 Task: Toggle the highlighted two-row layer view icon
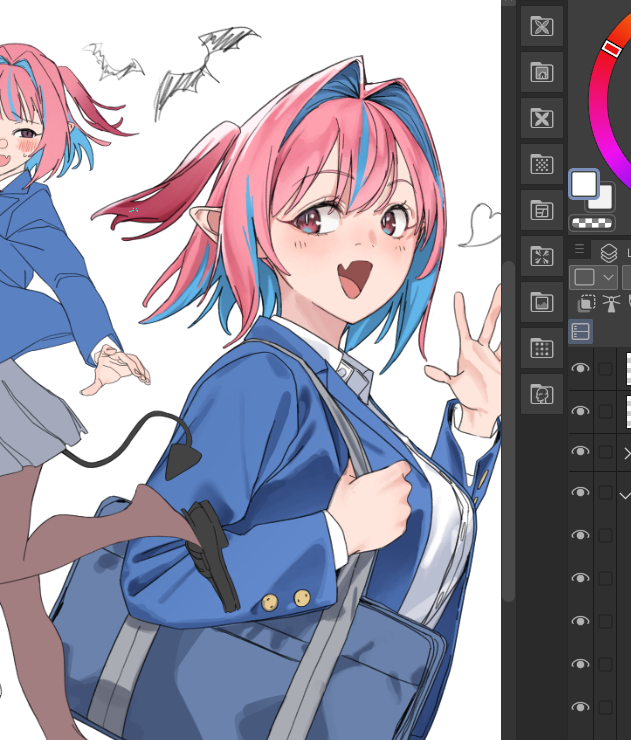(x=581, y=331)
